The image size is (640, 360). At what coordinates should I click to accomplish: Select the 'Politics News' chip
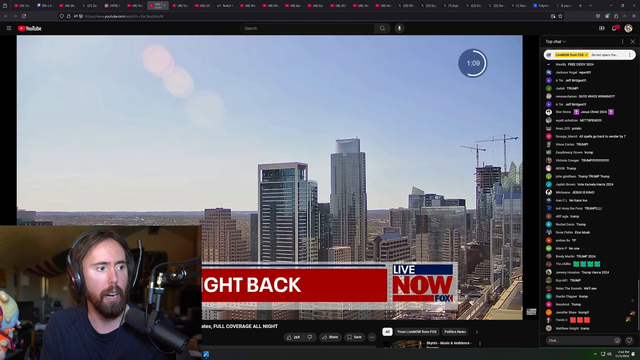coord(455,332)
